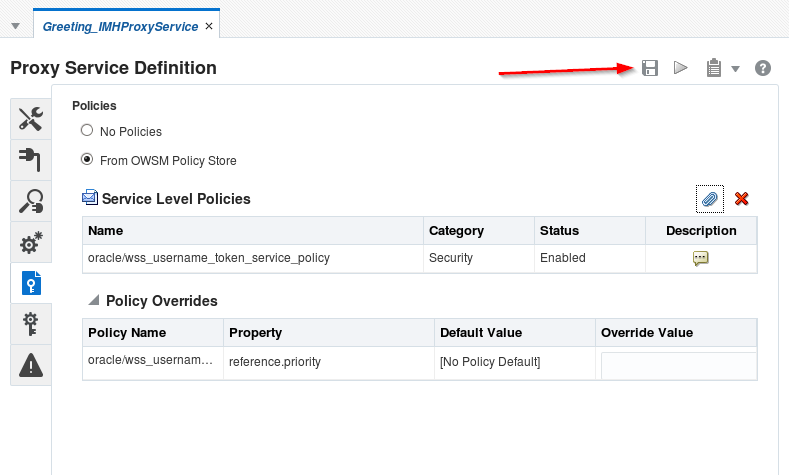Open the wrench and screwdriver General tab
The width and height of the screenshot is (789, 475).
click(x=31, y=119)
